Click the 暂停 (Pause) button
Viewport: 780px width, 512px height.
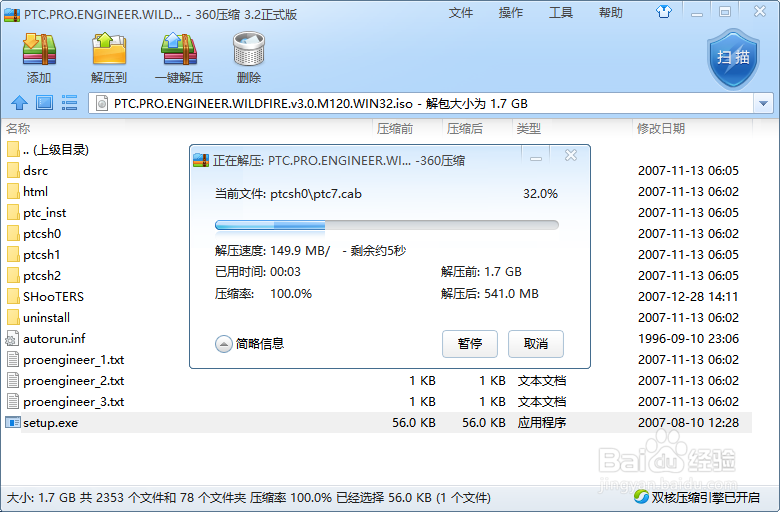click(x=470, y=344)
